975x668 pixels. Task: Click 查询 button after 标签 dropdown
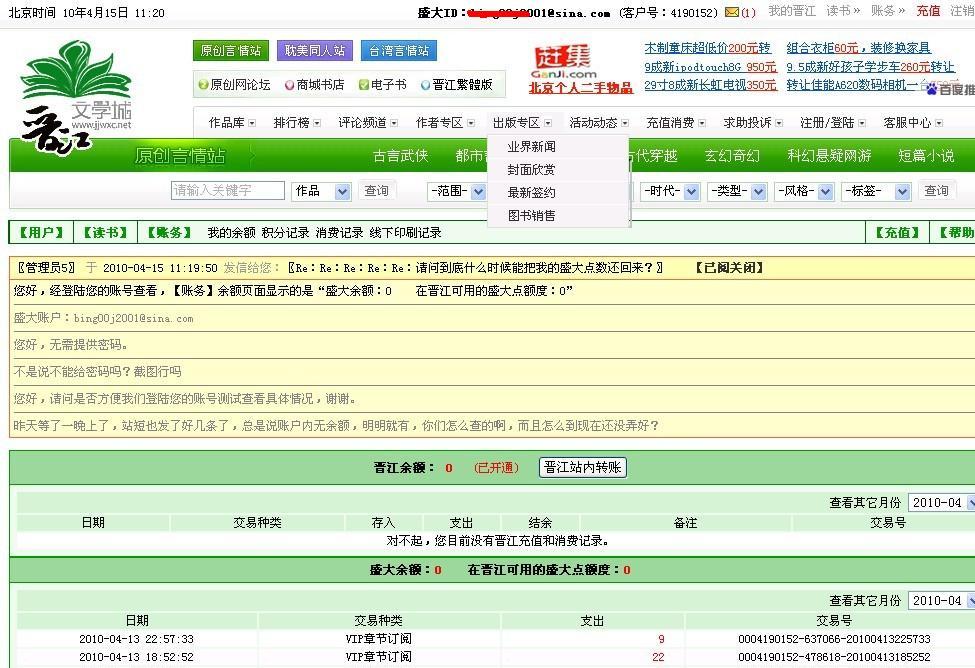pyautogui.click(x=936, y=190)
